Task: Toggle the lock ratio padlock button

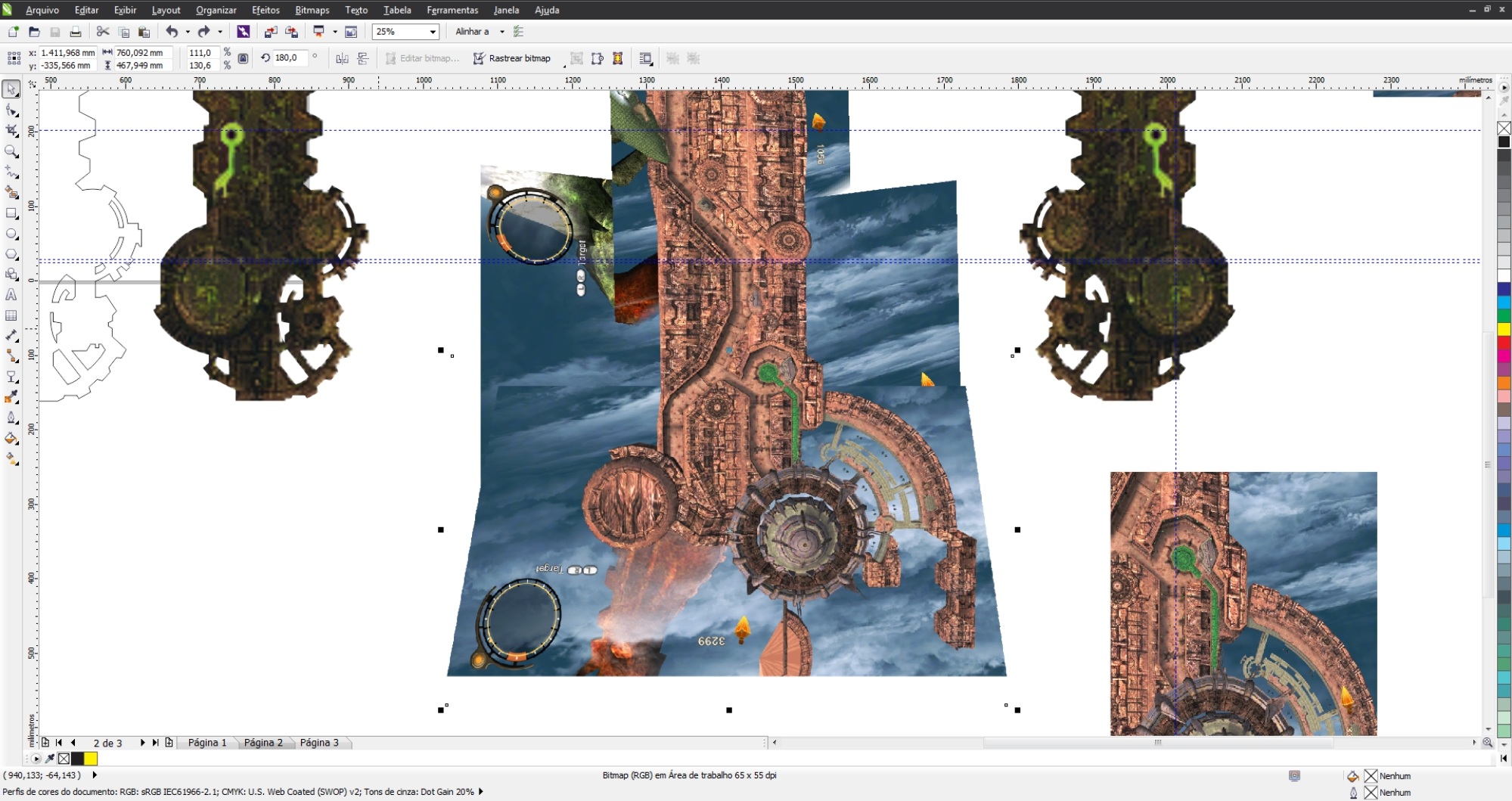Action: [x=243, y=58]
